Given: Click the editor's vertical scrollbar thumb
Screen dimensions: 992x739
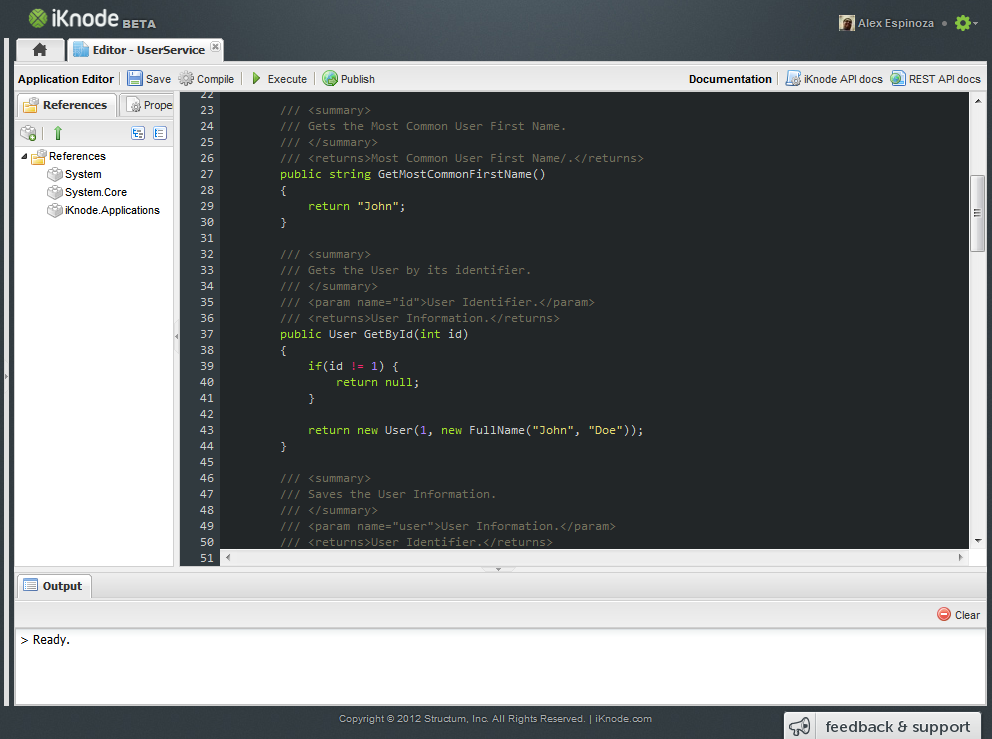Looking at the screenshot, I should 977,212.
